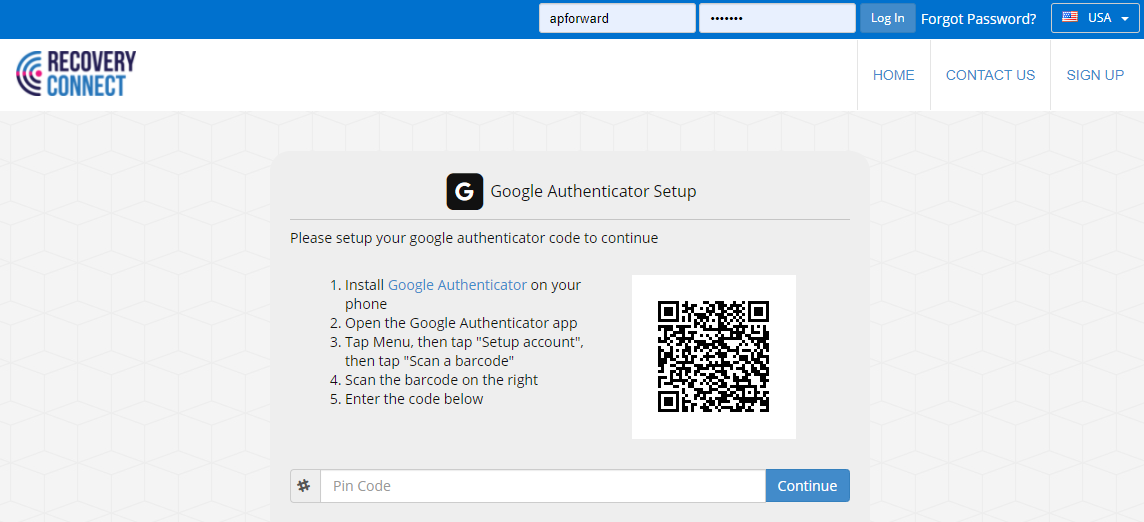This screenshot has height=522, width=1144.
Task: Focus the password field in header
Action: pyautogui.click(x=777, y=18)
